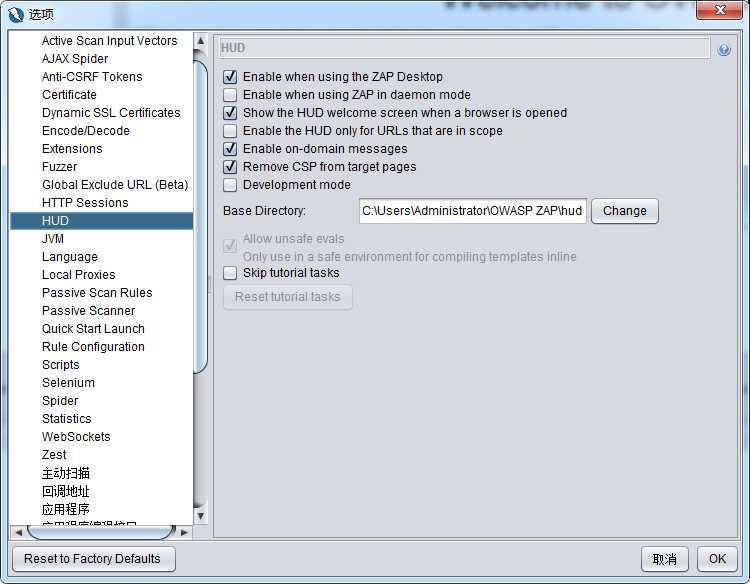Screen dimensions: 750x584
Task: Open Certificate options
Action: 69,95
